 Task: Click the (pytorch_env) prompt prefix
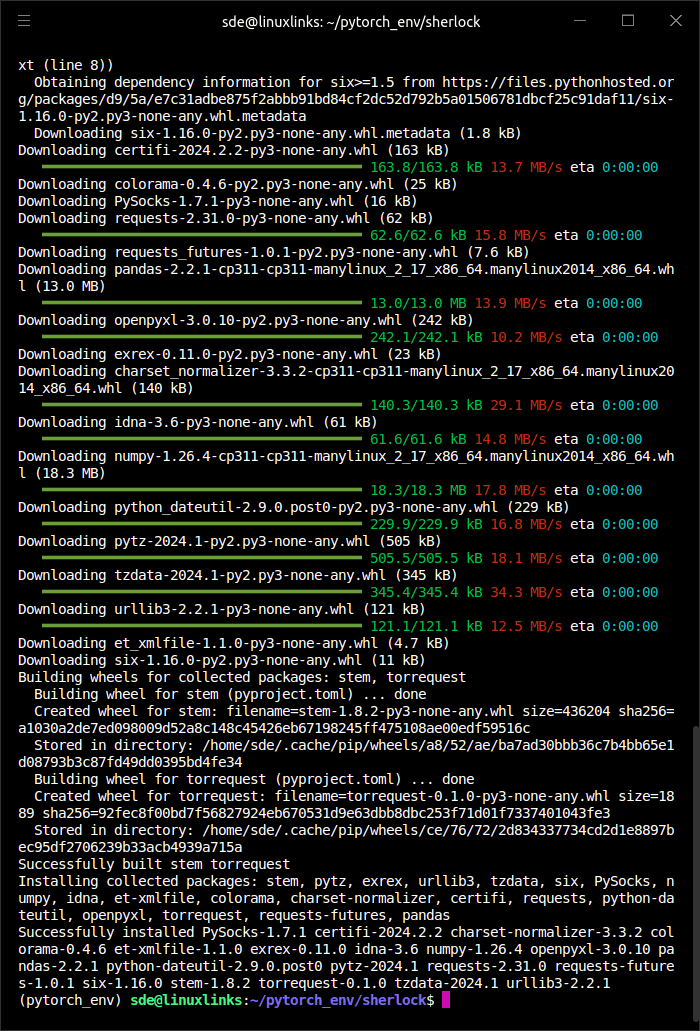(70, 1000)
